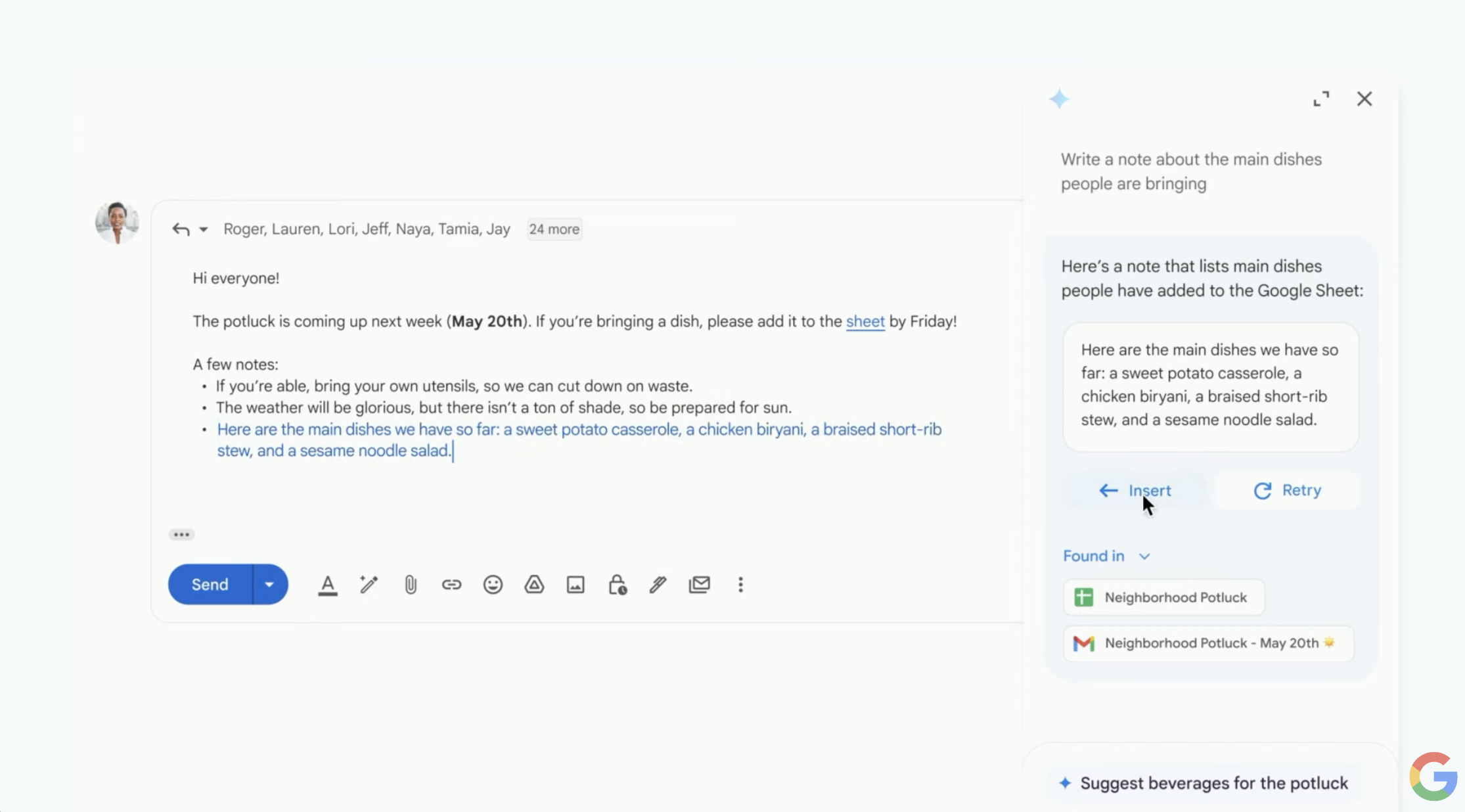The image size is (1465, 812).
Task: Open text formatting options icon
Action: coord(327,585)
